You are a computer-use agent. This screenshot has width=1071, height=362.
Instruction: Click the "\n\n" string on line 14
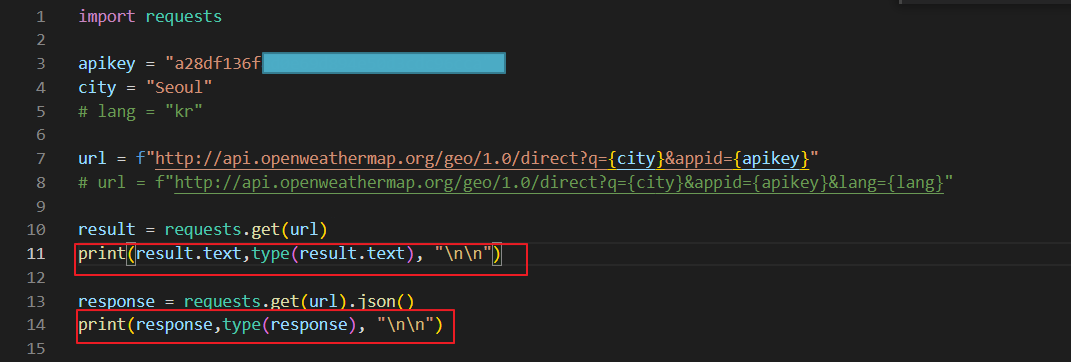tap(406, 325)
